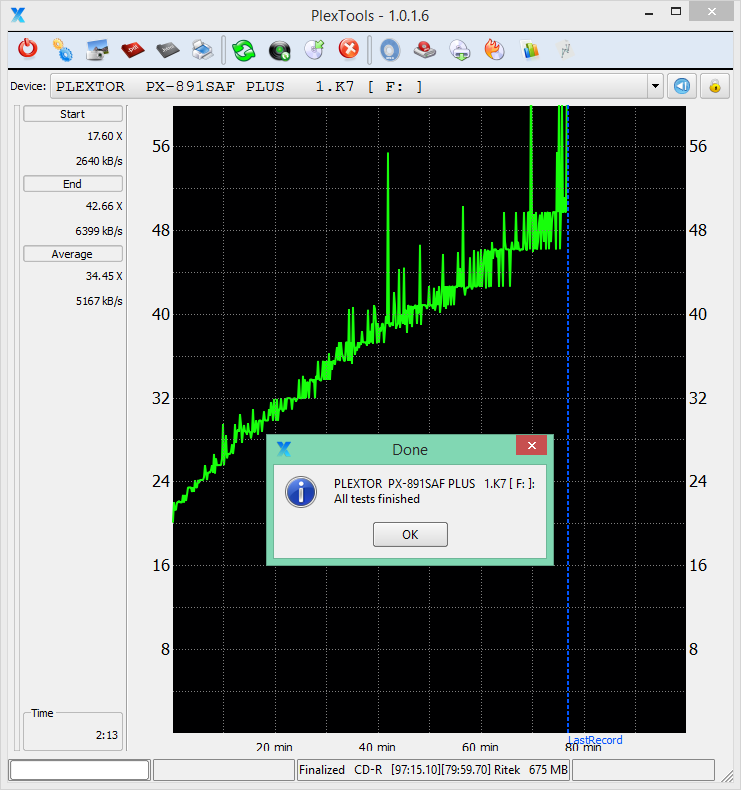Image resolution: width=741 pixels, height=790 pixels.
Task: Click the '675 MB' capacity status text
Action: (548, 770)
